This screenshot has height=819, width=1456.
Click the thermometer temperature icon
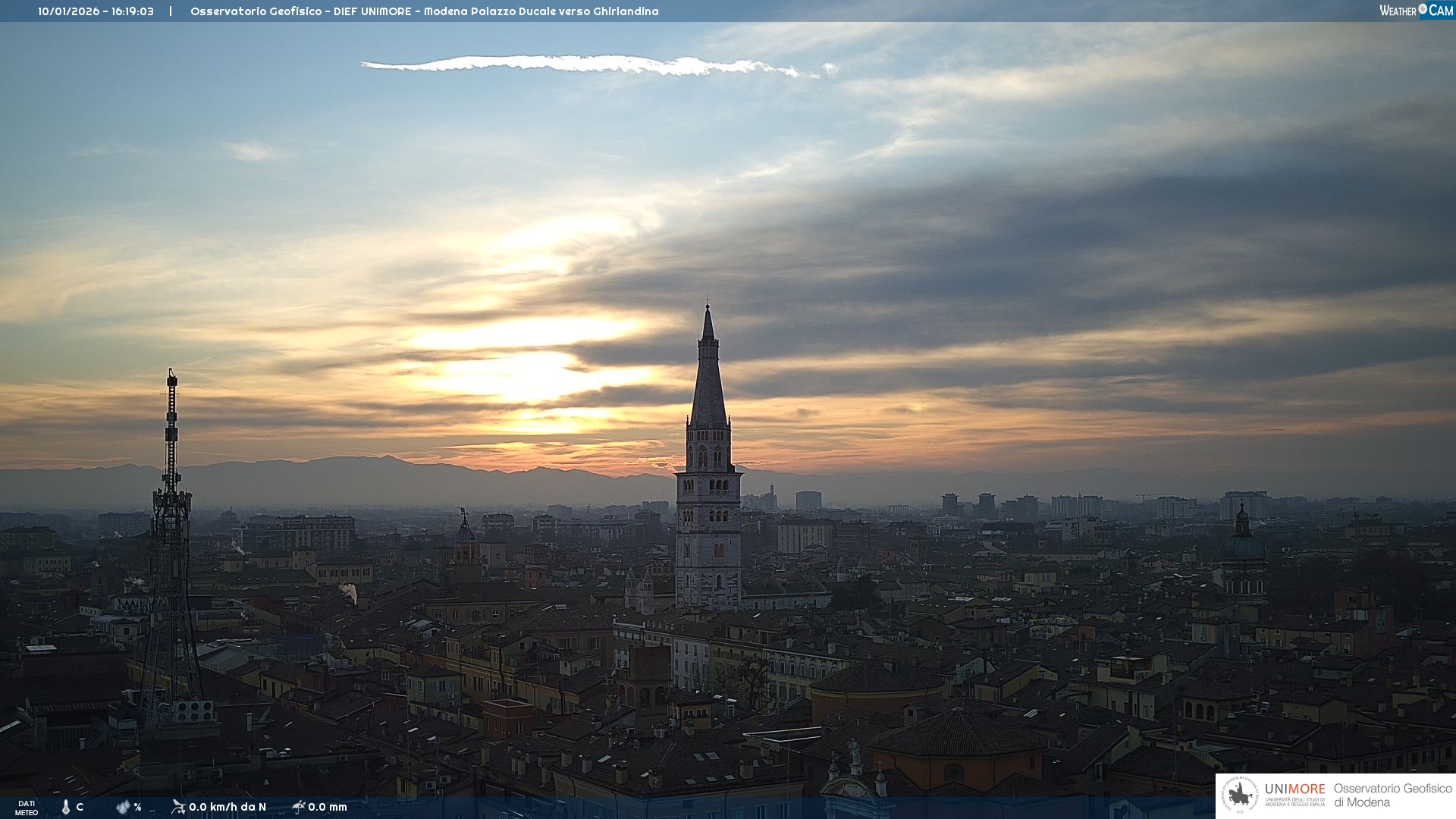(x=66, y=807)
